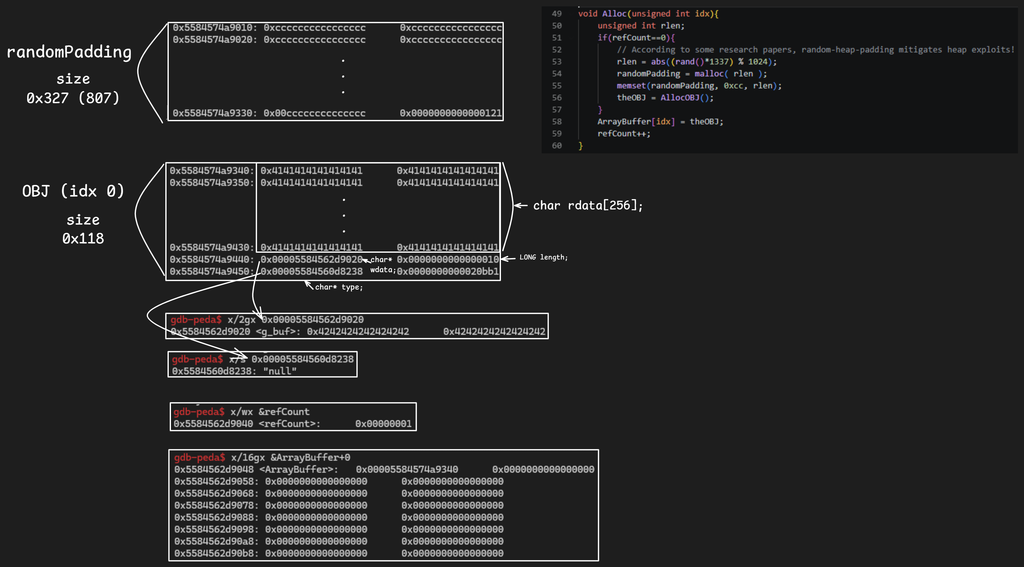Click the 'x/2gx' gdb command

tap(243, 320)
